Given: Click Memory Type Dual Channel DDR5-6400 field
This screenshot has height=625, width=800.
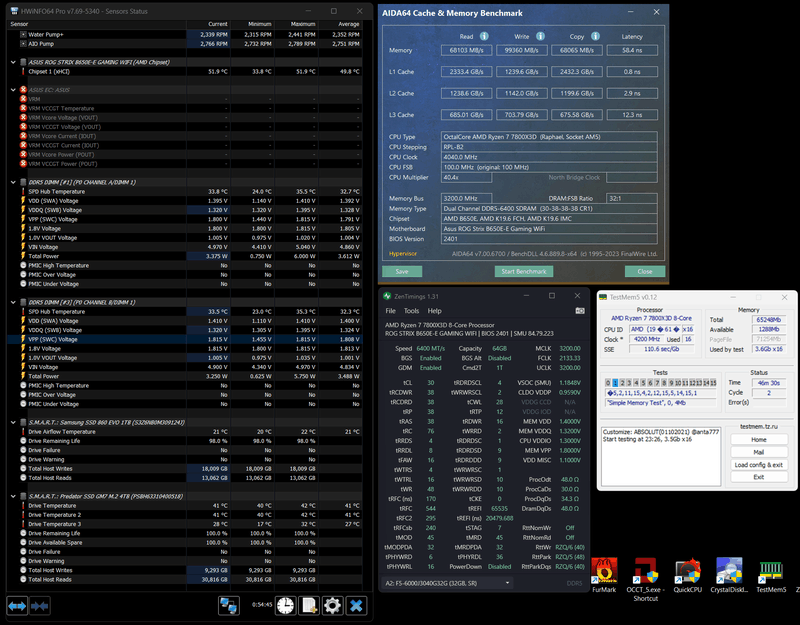Looking at the screenshot, I should pos(549,208).
